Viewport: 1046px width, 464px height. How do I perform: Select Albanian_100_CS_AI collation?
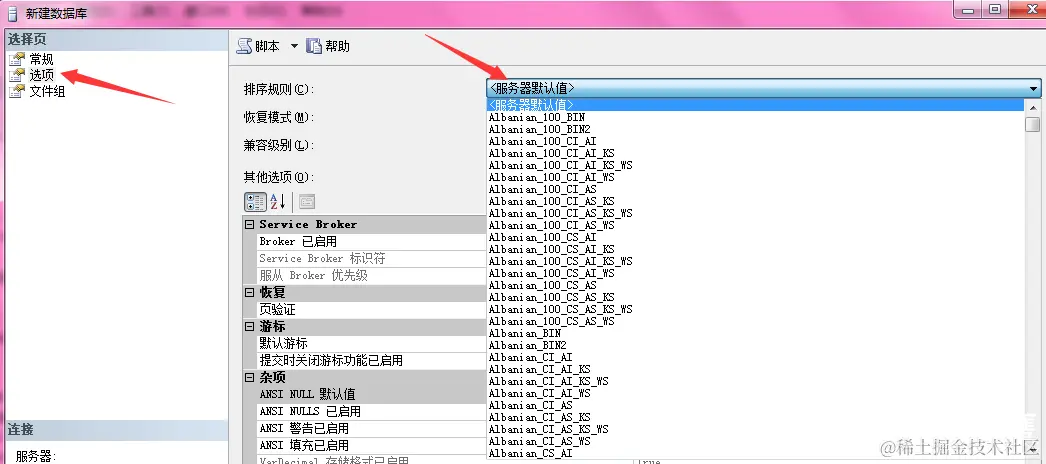755,237
